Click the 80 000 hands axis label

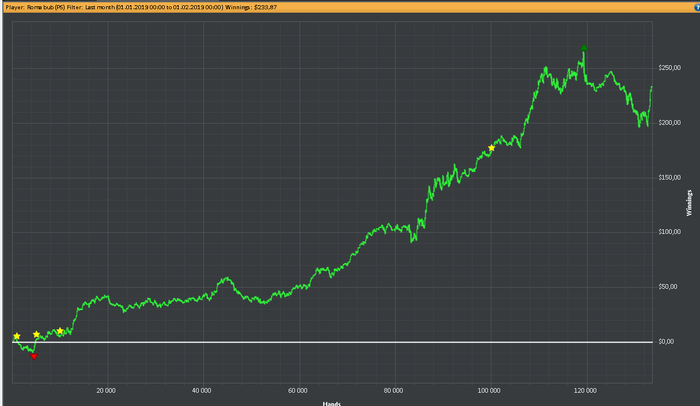393,391
